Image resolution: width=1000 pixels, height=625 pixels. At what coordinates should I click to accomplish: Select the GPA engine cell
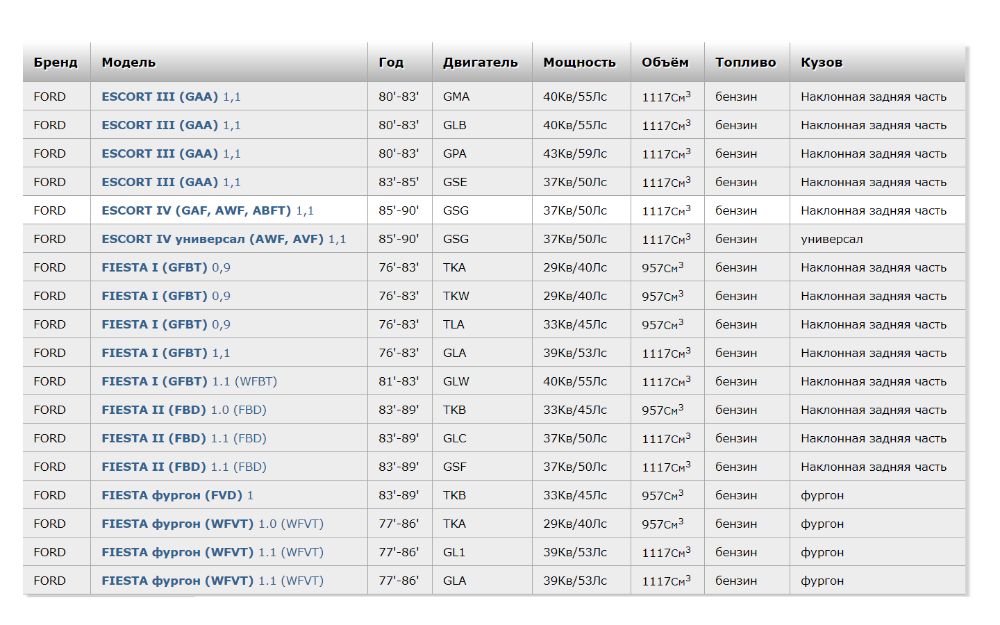tap(482, 154)
